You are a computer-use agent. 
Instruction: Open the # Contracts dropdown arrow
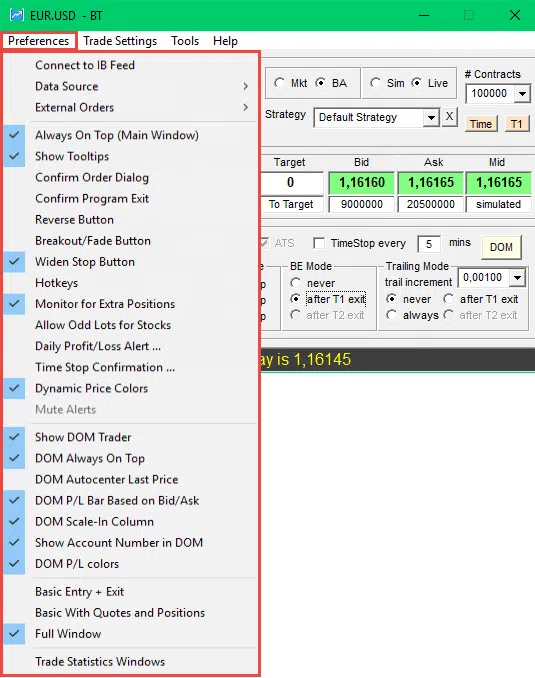[x=522, y=93]
